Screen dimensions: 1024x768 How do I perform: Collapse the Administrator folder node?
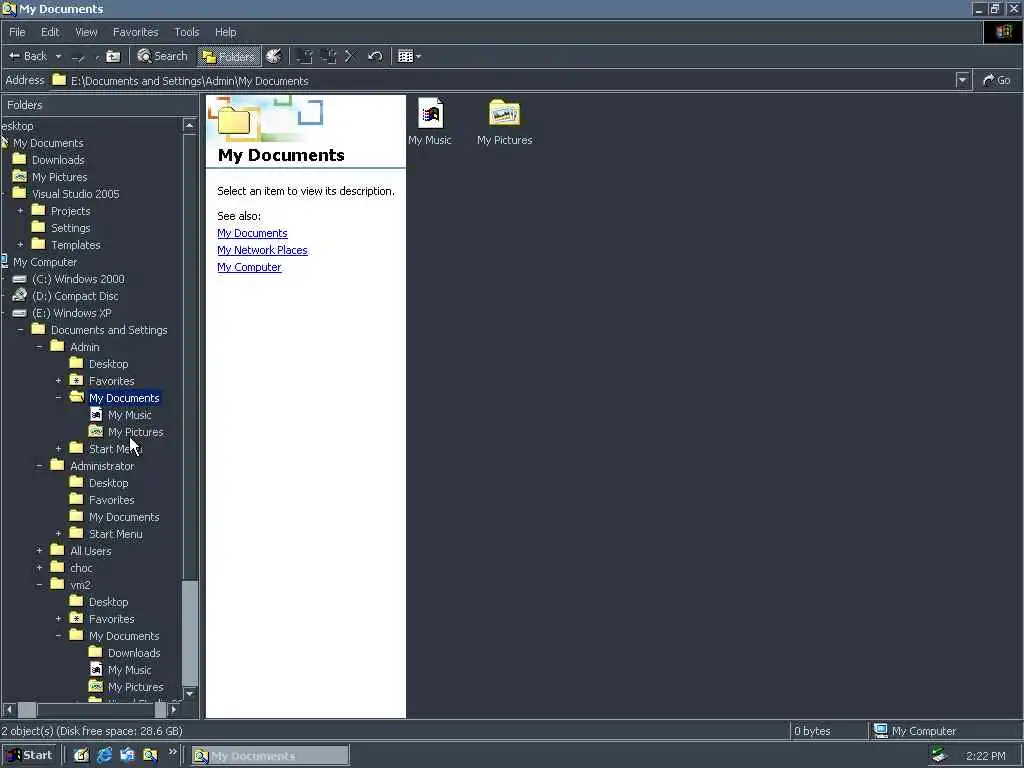click(x=39, y=466)
